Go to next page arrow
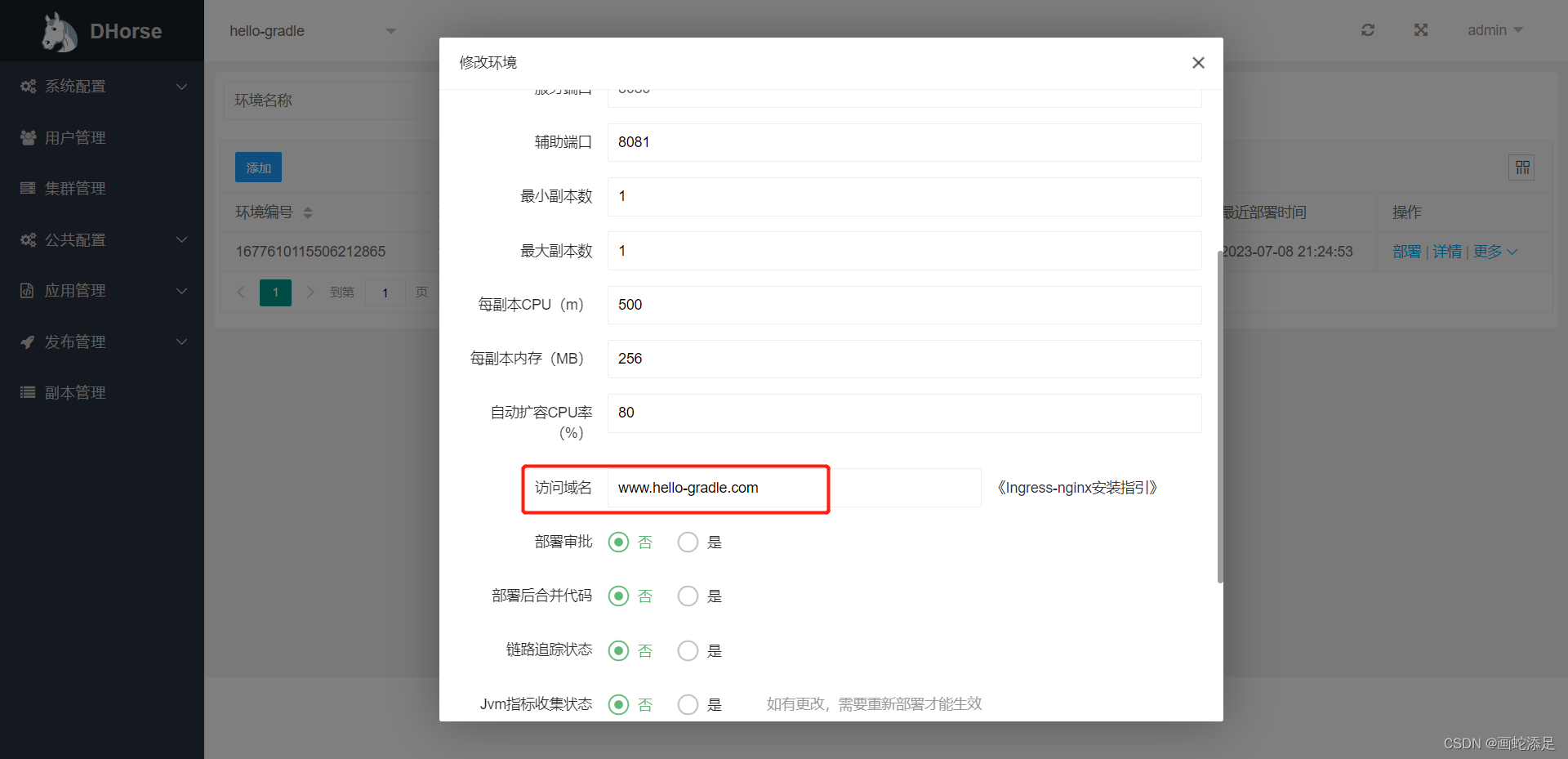The image size is (1568, 759). tap(310, 292)
